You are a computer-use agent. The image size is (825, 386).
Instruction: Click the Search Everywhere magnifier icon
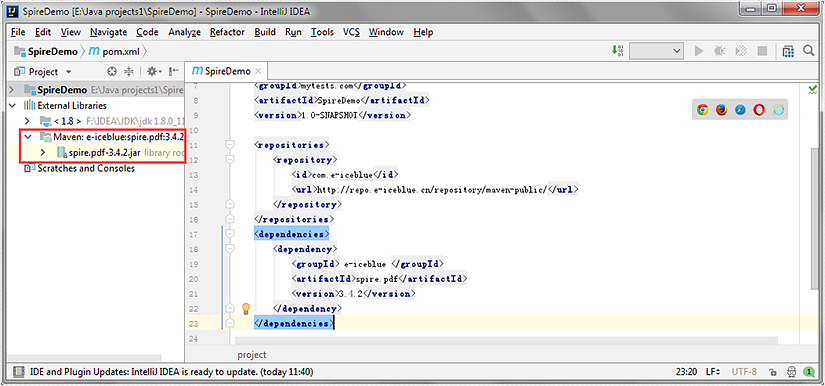(x=809, y=51)
